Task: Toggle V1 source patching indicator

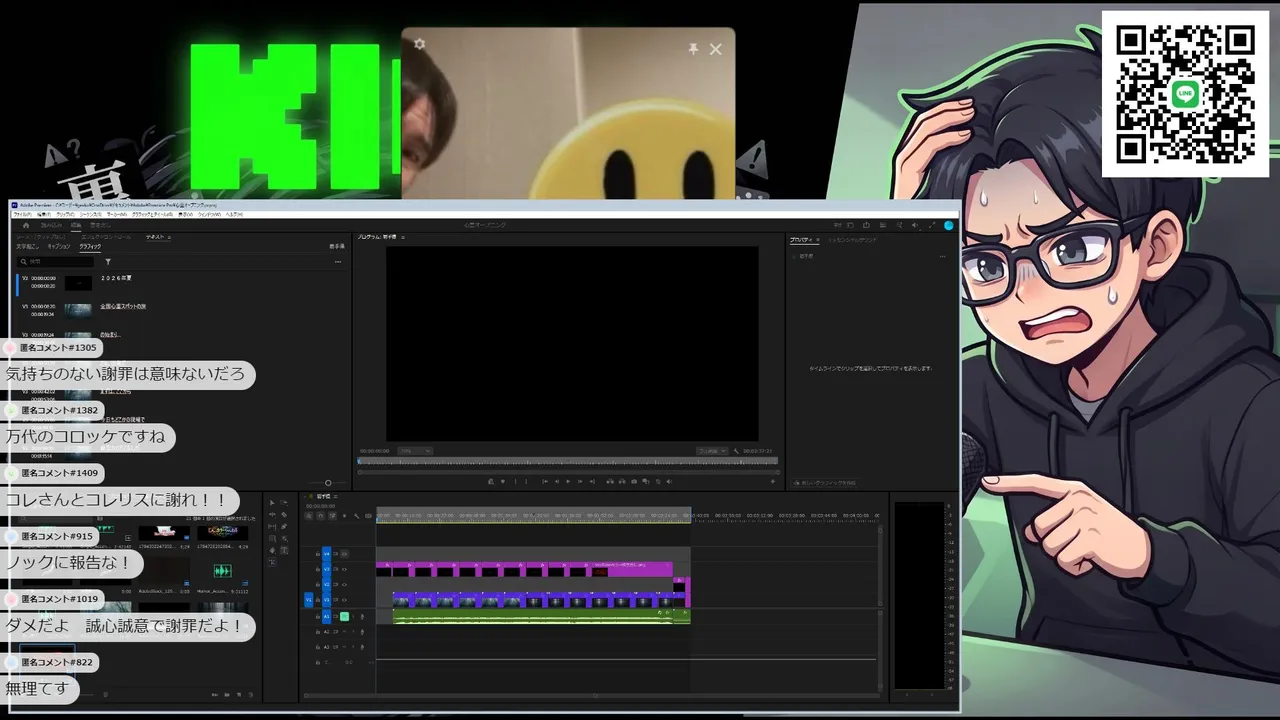Action: coord(309,600)
